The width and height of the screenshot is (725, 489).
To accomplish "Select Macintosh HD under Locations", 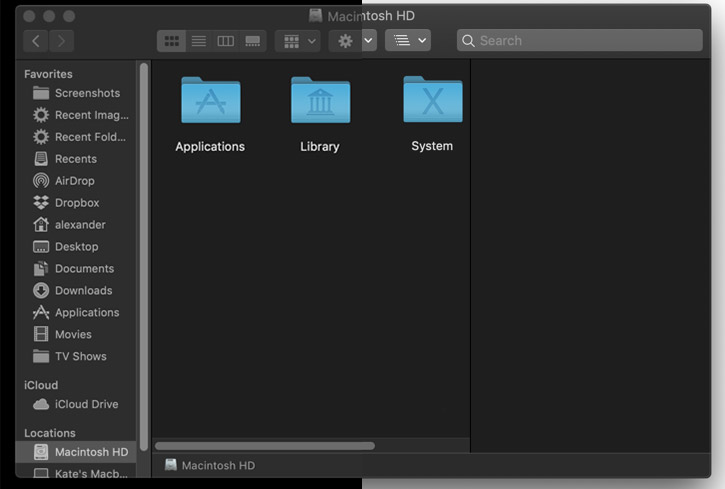I will click(x=77, y=452).
